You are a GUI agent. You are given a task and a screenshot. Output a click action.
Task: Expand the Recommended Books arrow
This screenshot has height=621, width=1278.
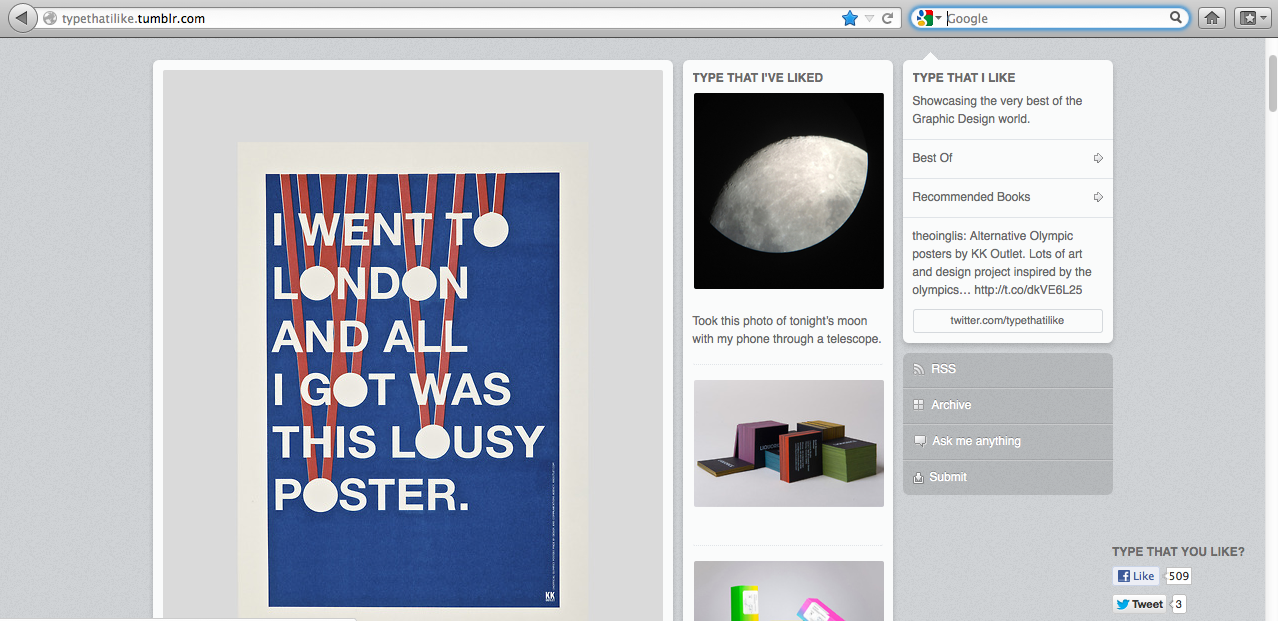tap(1098, 197)
